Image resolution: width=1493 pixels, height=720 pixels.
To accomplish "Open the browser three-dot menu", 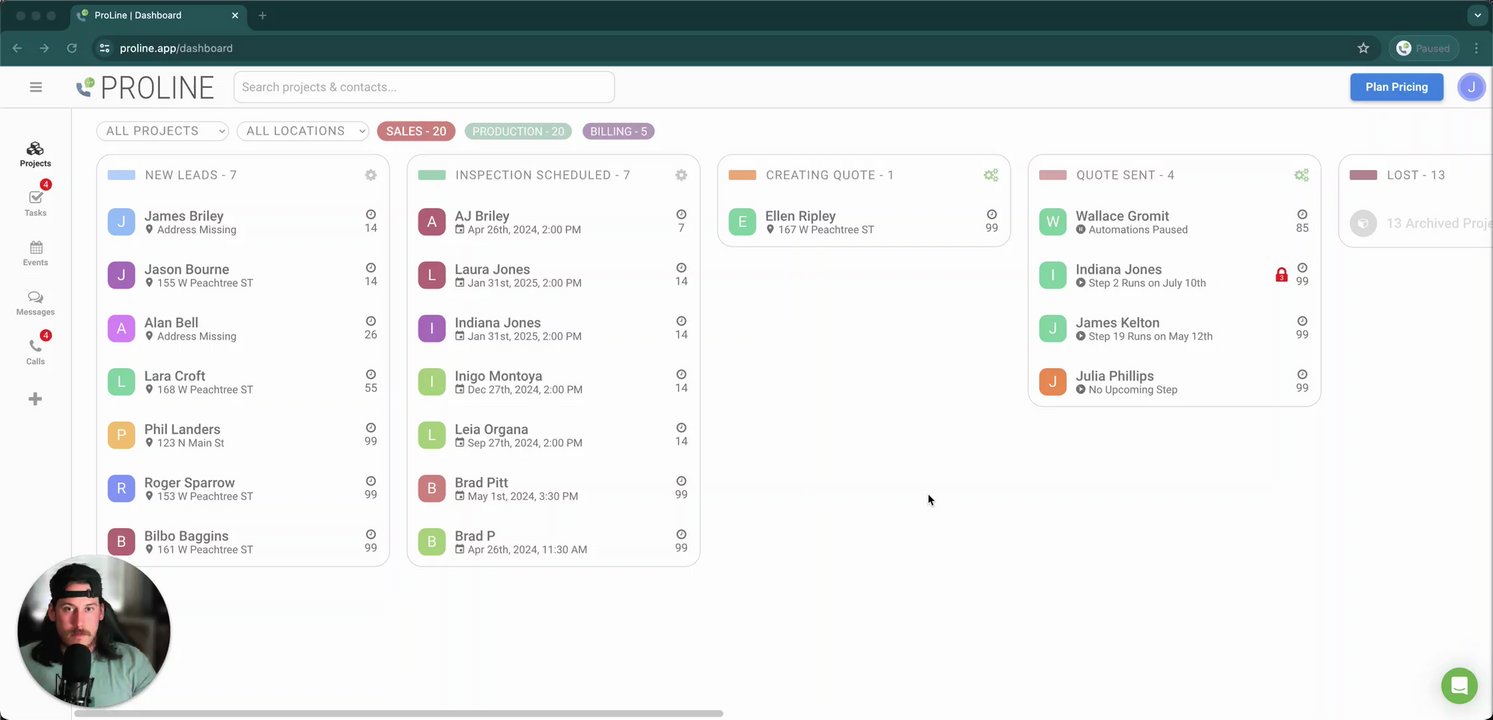I will pos(1476,48).
